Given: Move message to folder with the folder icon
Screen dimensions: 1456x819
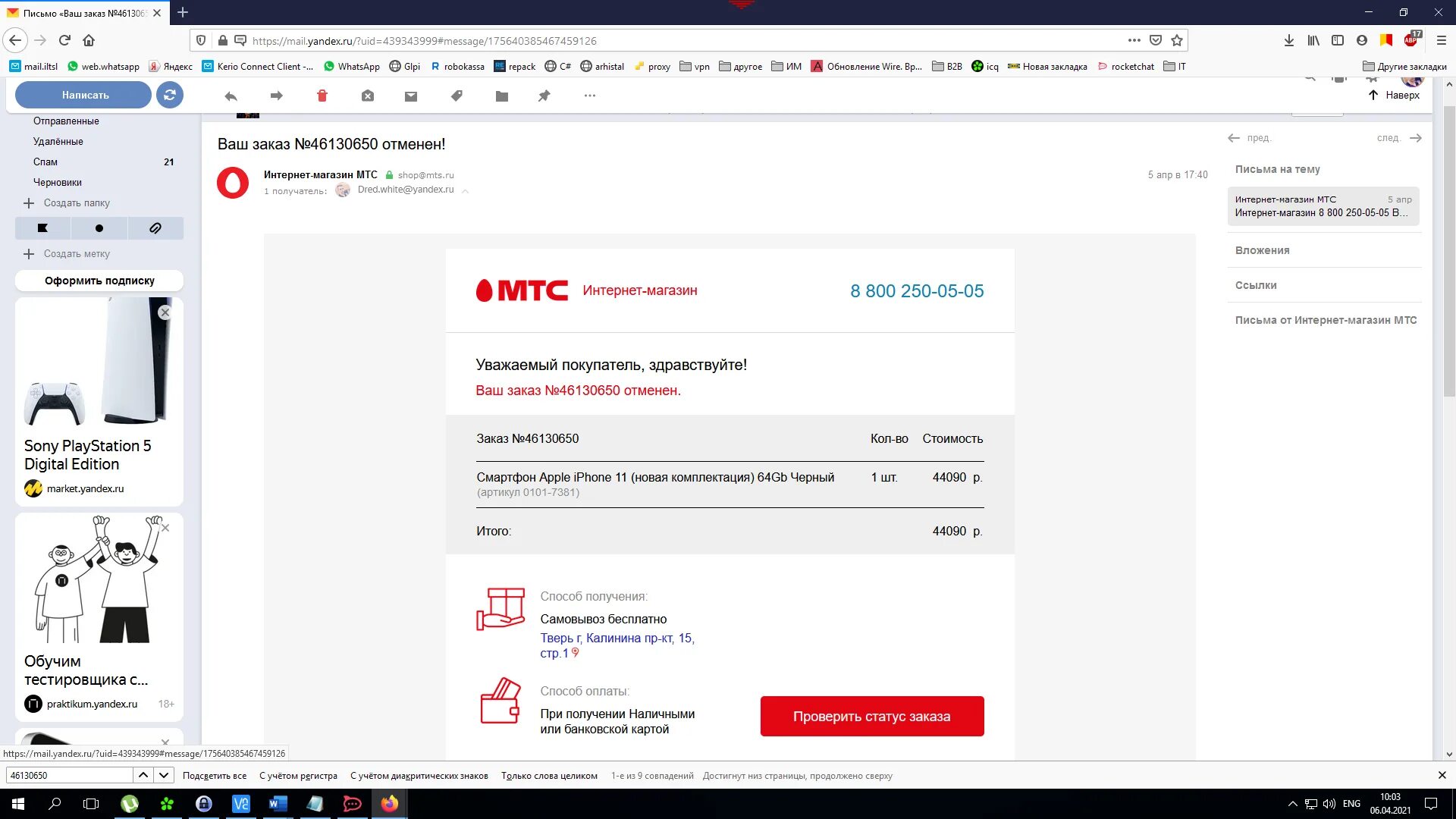Looking at the screenshot, I should (x=501, y=96).
